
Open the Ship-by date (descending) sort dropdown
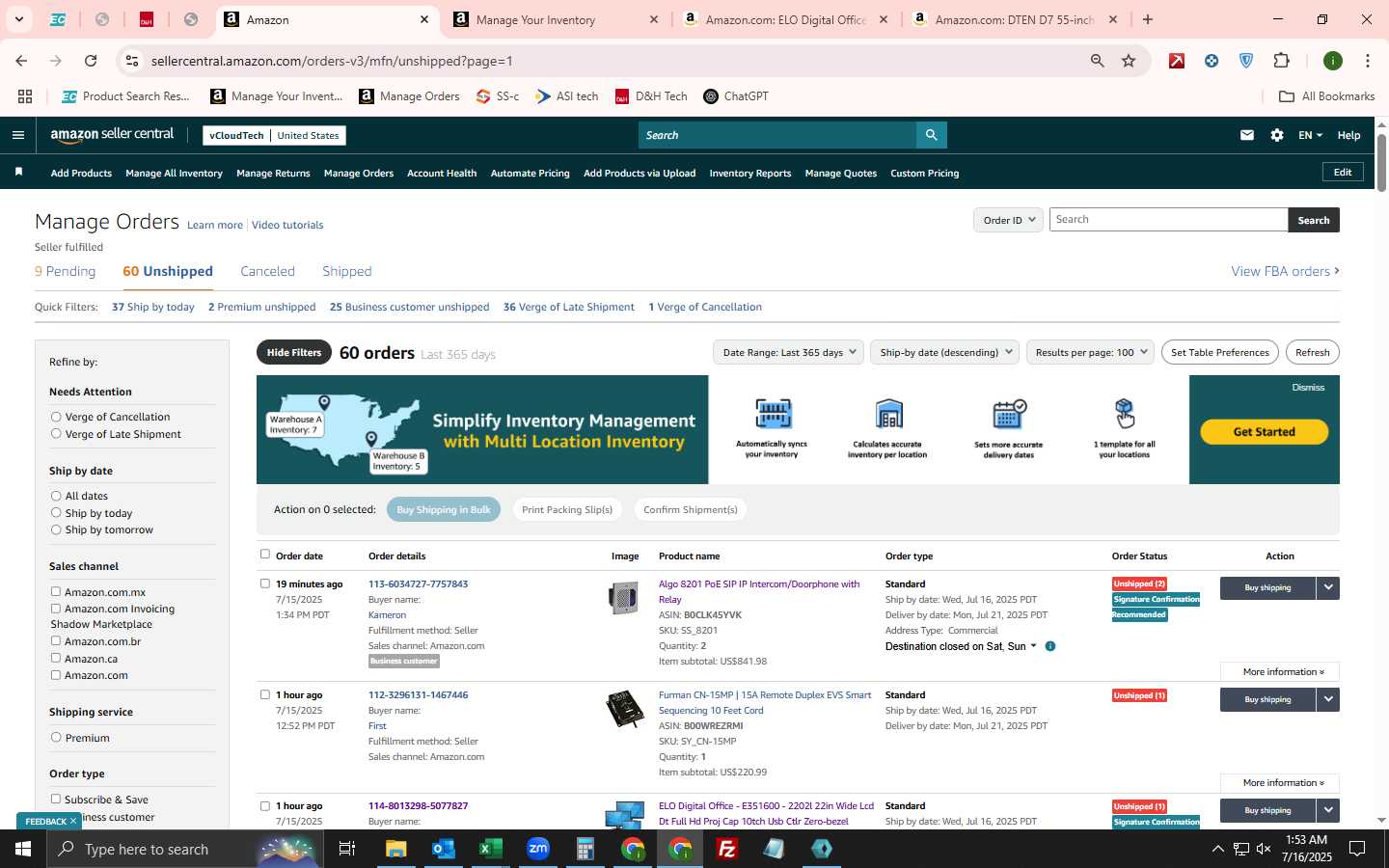click(945, 352)
